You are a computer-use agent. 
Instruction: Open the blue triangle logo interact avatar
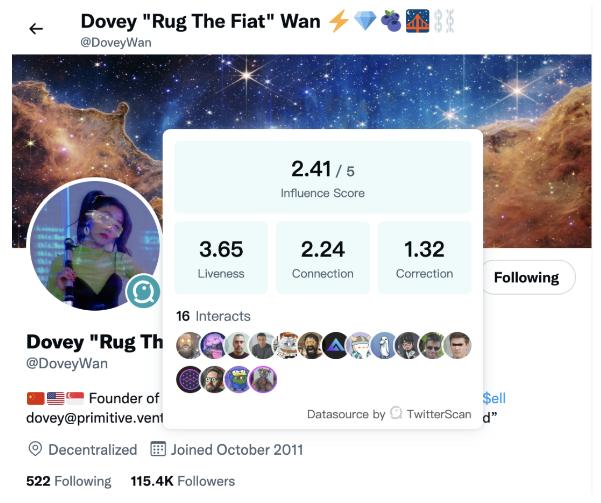pyautogui.click(x=336, y=345)
